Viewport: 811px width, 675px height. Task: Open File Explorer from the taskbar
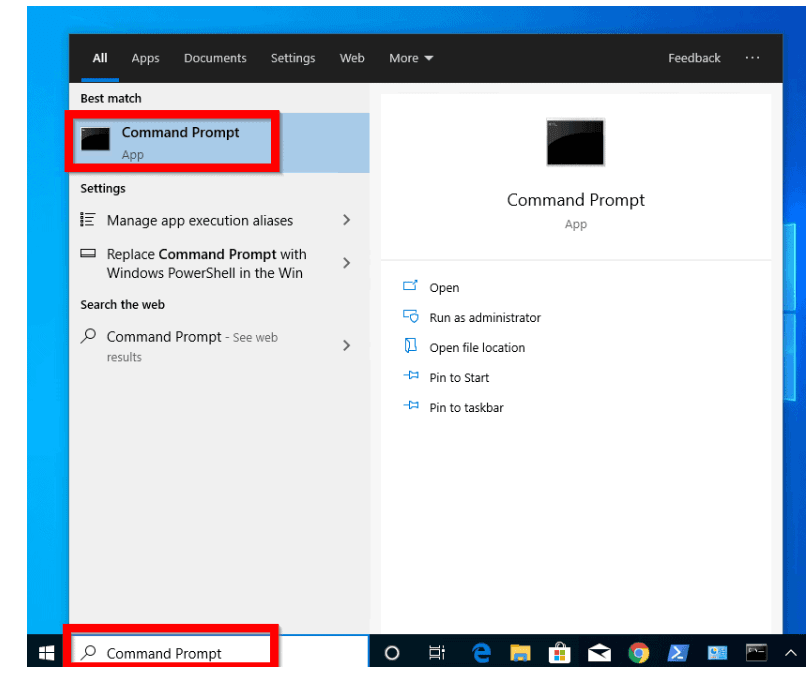520,653
